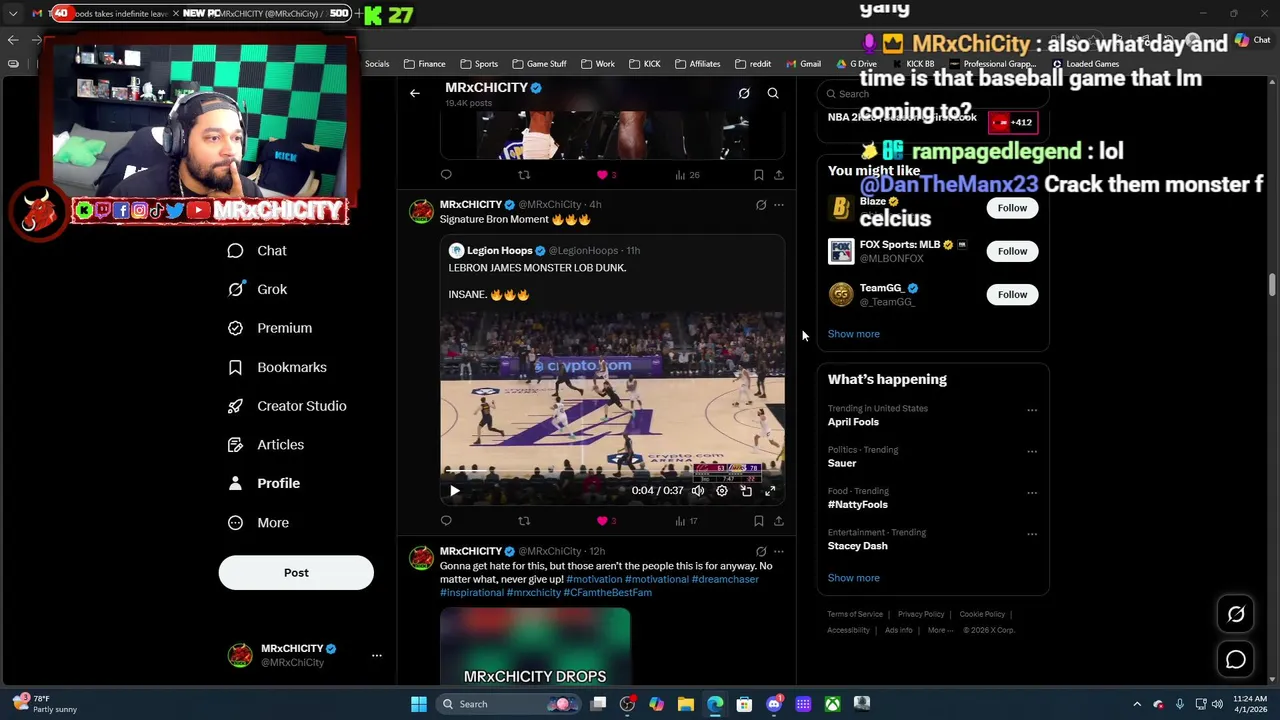Bookmark the Signature Bron Moment post

[x=759, y=521]
